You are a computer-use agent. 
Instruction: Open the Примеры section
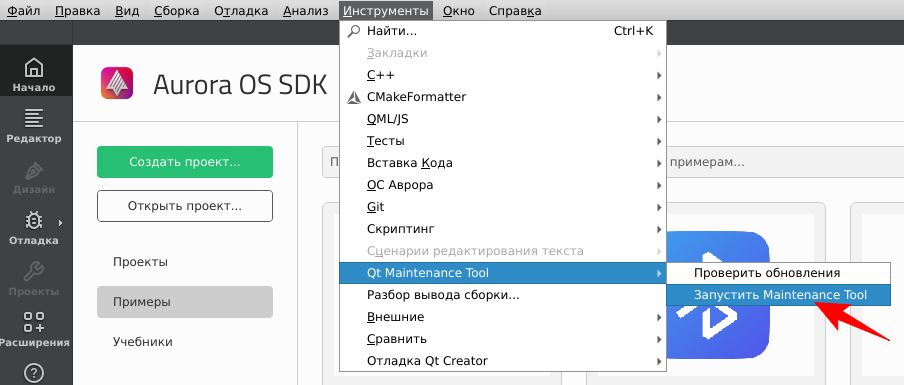[184, 302]
